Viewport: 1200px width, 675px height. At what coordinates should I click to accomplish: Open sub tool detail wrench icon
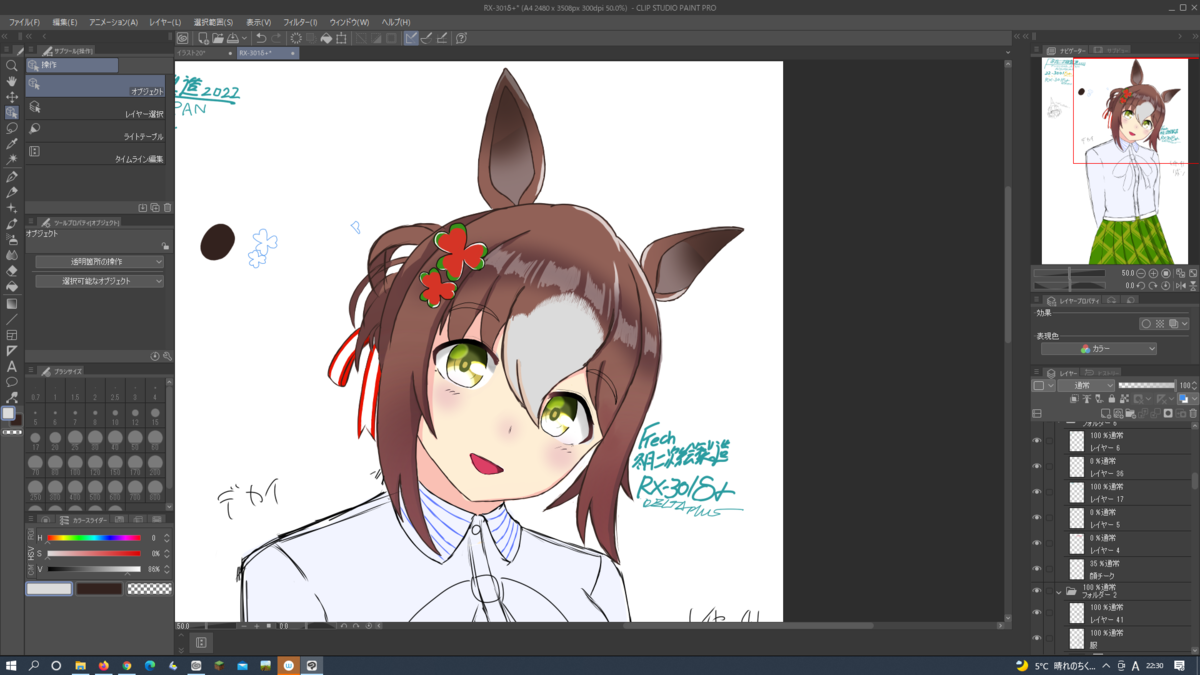click(167, 356)
